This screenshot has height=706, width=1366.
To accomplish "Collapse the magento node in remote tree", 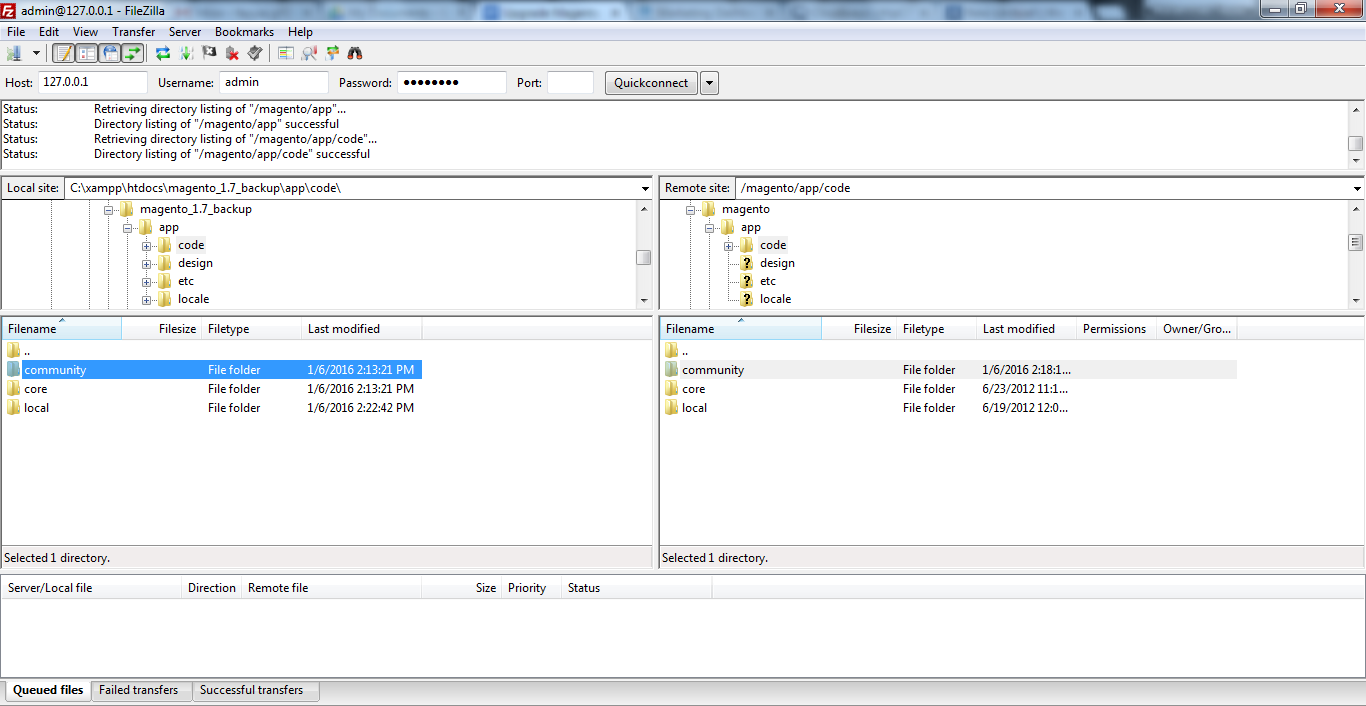I will [x=691, y=210].
